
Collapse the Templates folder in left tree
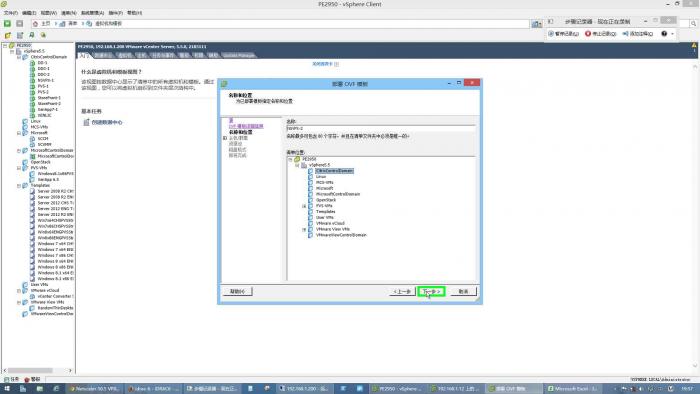(19, 185)
